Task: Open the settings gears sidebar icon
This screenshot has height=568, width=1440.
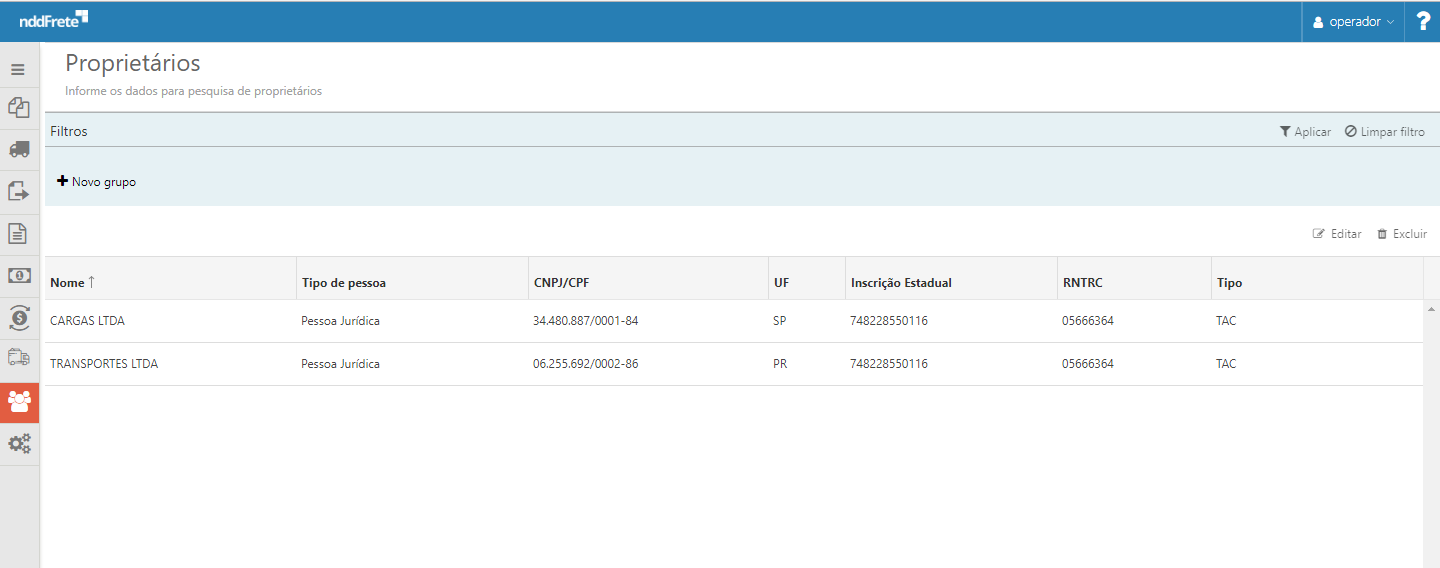Action: click(x=19, y=443)
